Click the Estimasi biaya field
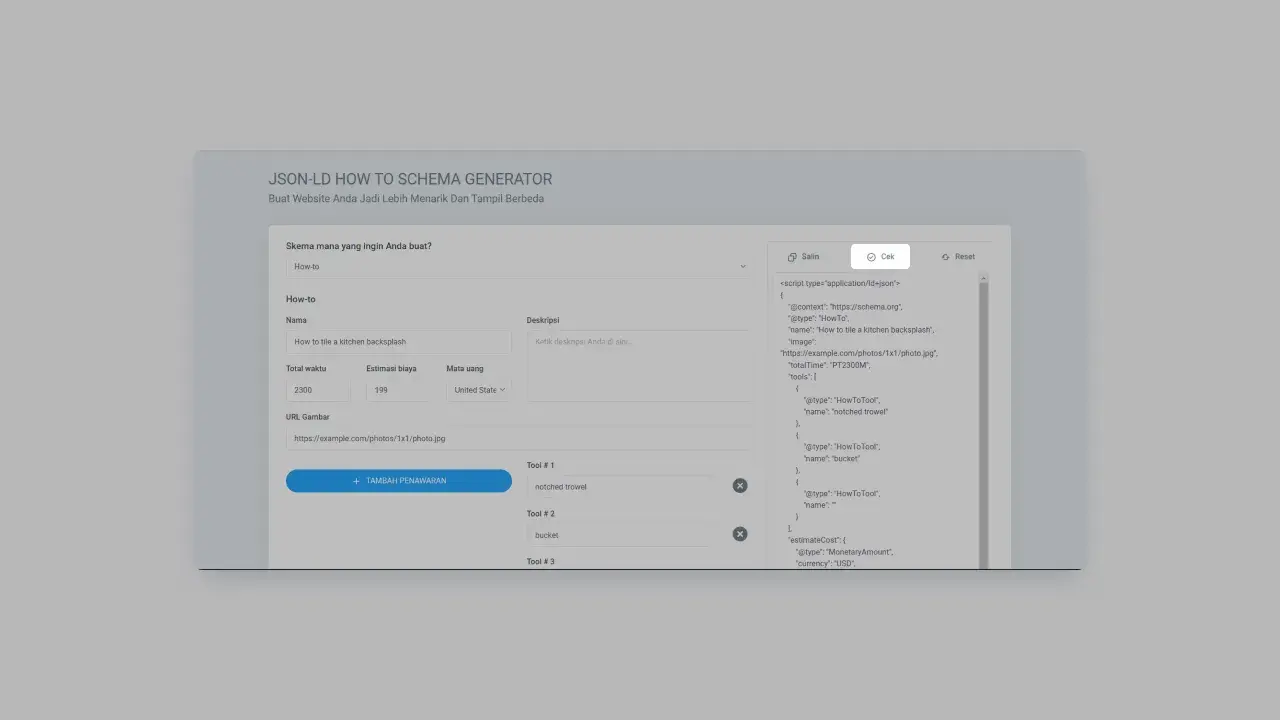This screenshot has width=1280, height=720. tap(398, 390)
